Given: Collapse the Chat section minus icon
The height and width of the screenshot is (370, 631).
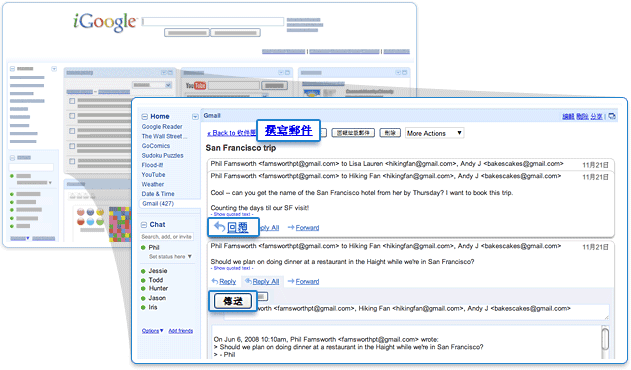Looking at the screenshot, I should 144,225.
